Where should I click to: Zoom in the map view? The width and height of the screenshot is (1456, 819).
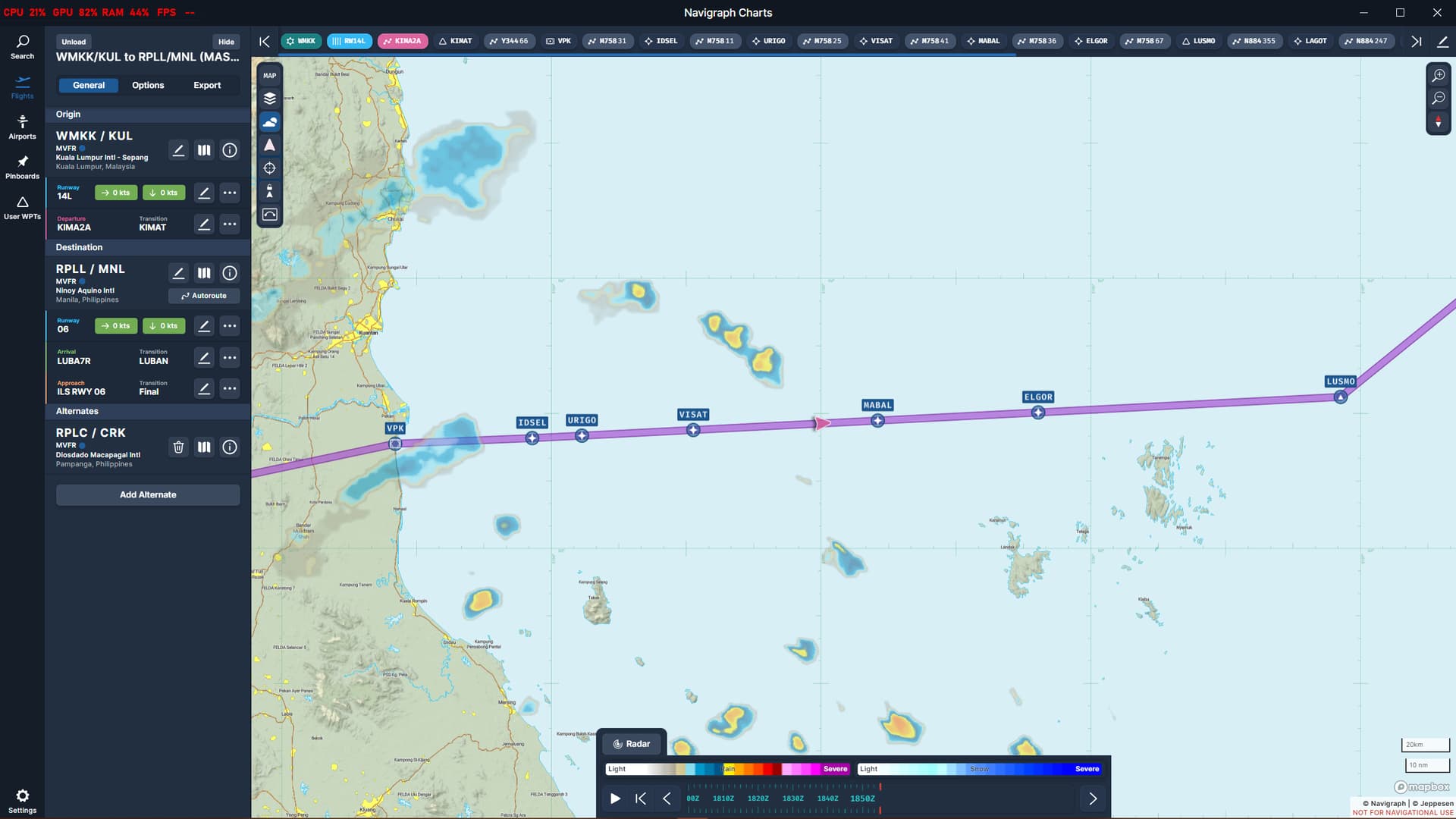[1438, 76]
